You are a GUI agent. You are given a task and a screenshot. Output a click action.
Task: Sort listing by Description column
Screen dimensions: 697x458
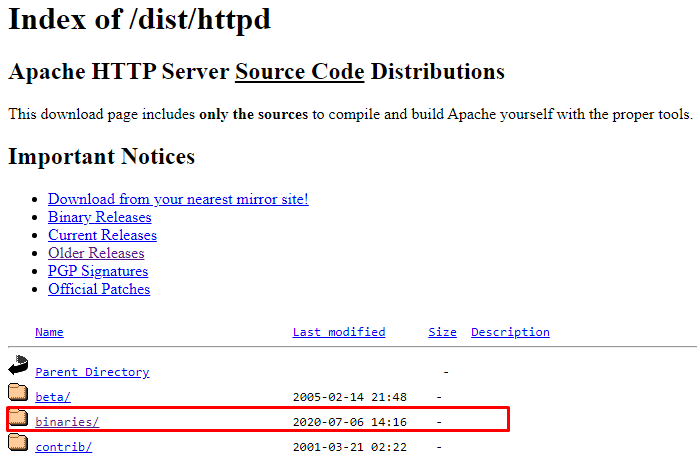(510, 332)
